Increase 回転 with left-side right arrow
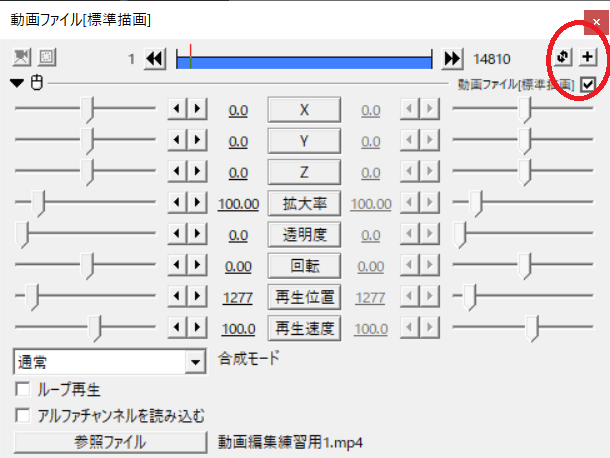Image resolution: width=610 pixels, height=458 pixels. pyautogui.click(x=197, y=265)
